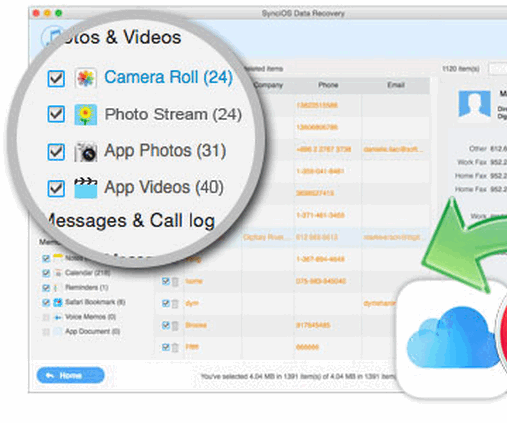Image resolution: width=507 pixels, height=423 pixels.
Task: Click the SynciOS Data Recovery window title
Action: 303,13
